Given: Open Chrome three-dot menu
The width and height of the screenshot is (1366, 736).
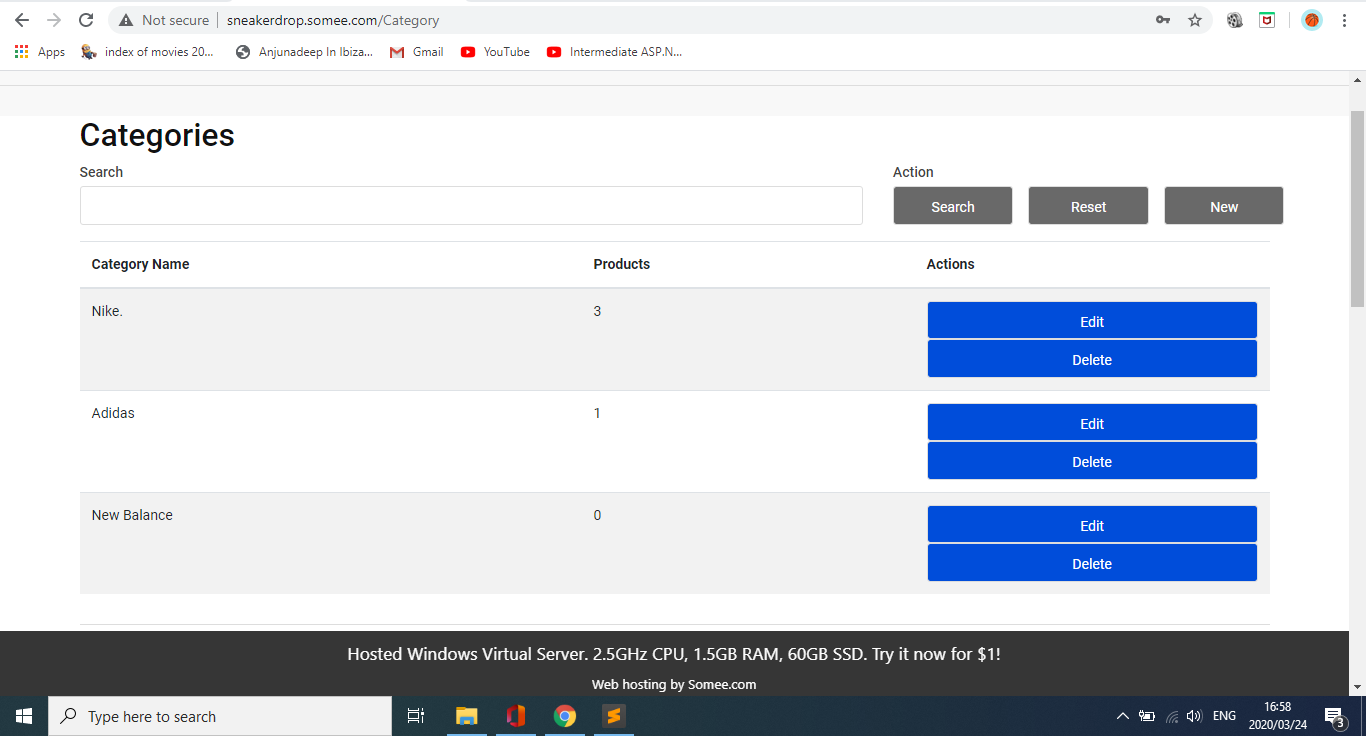Looking at the screenshot, I should pos(1345,20).
